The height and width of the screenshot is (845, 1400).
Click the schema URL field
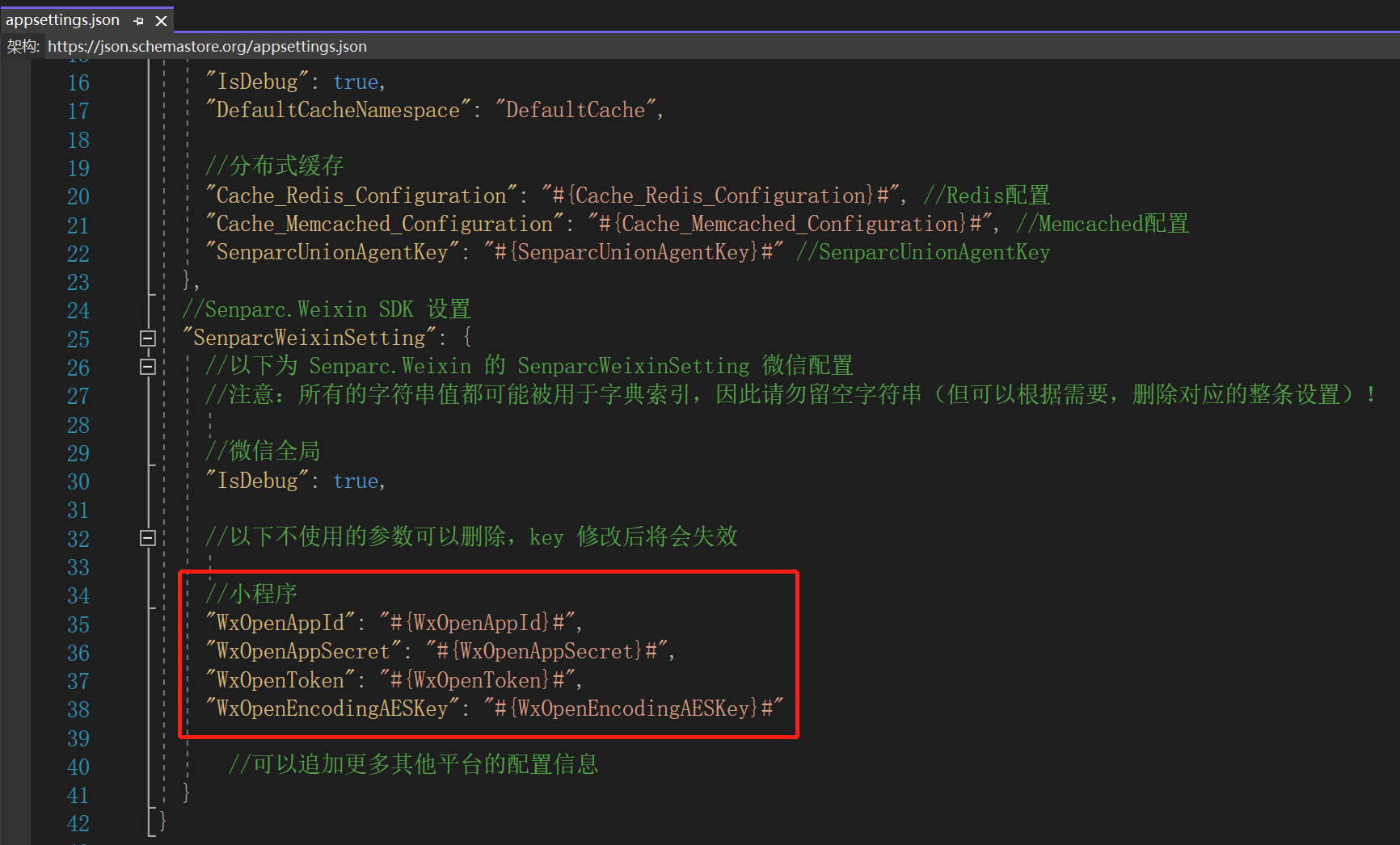point(207,47)
